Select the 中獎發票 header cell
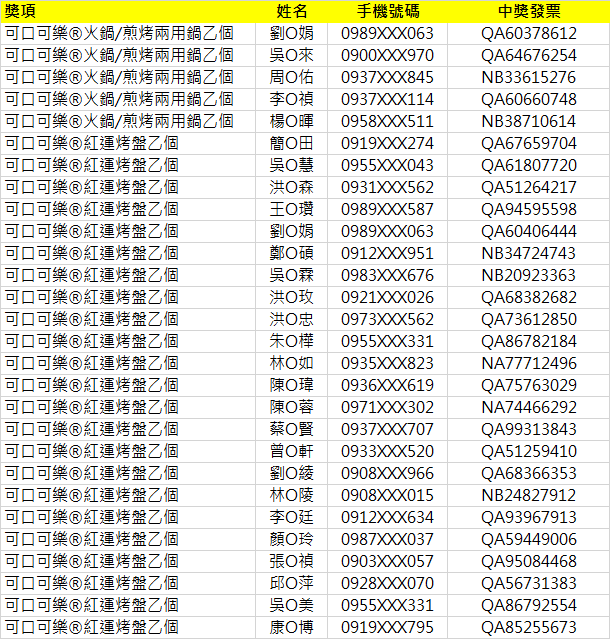This screenshot has height=639, width=610. [529, 11]
